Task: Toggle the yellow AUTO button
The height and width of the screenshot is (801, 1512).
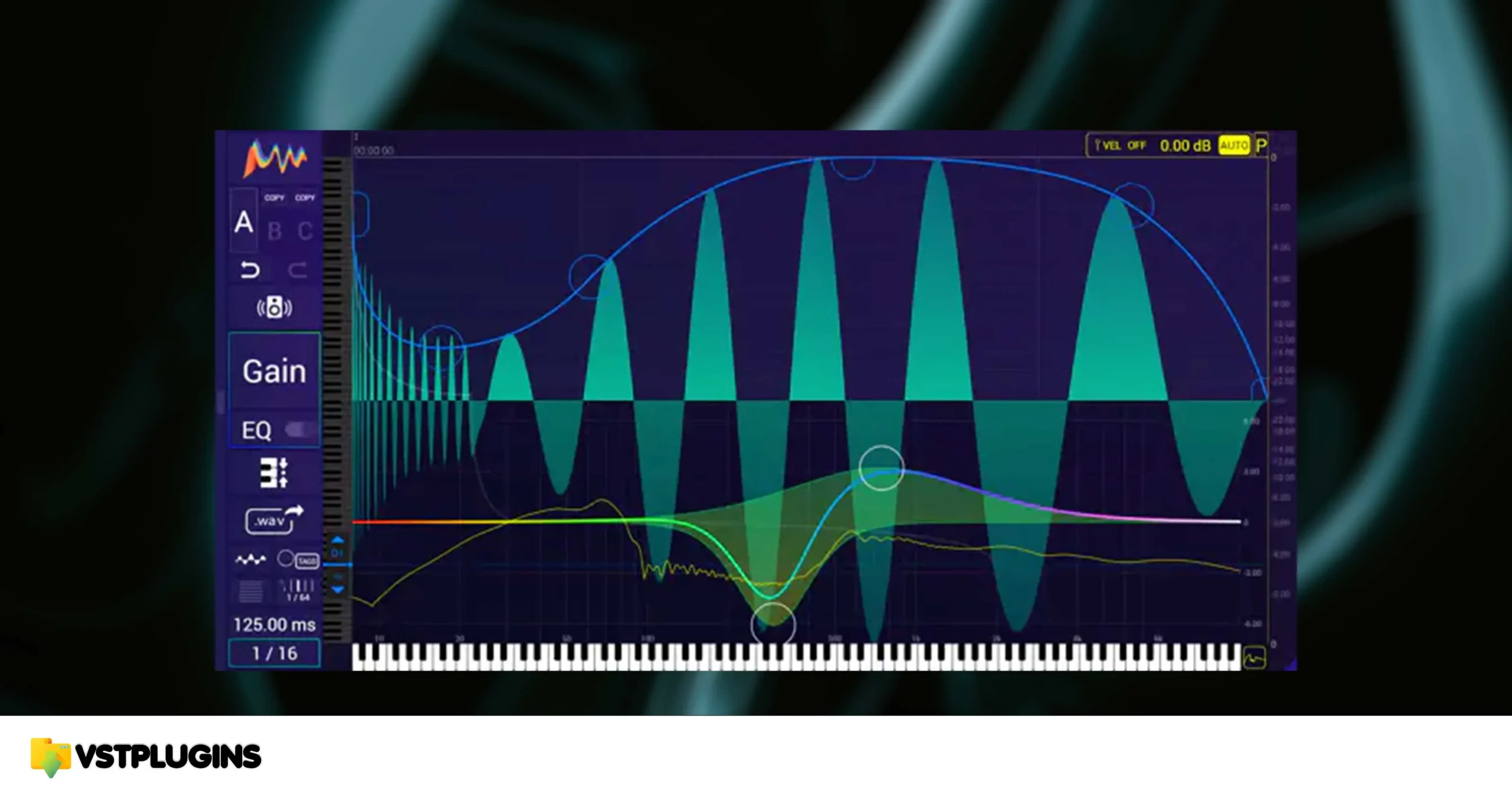Action: click(1234, 145)
